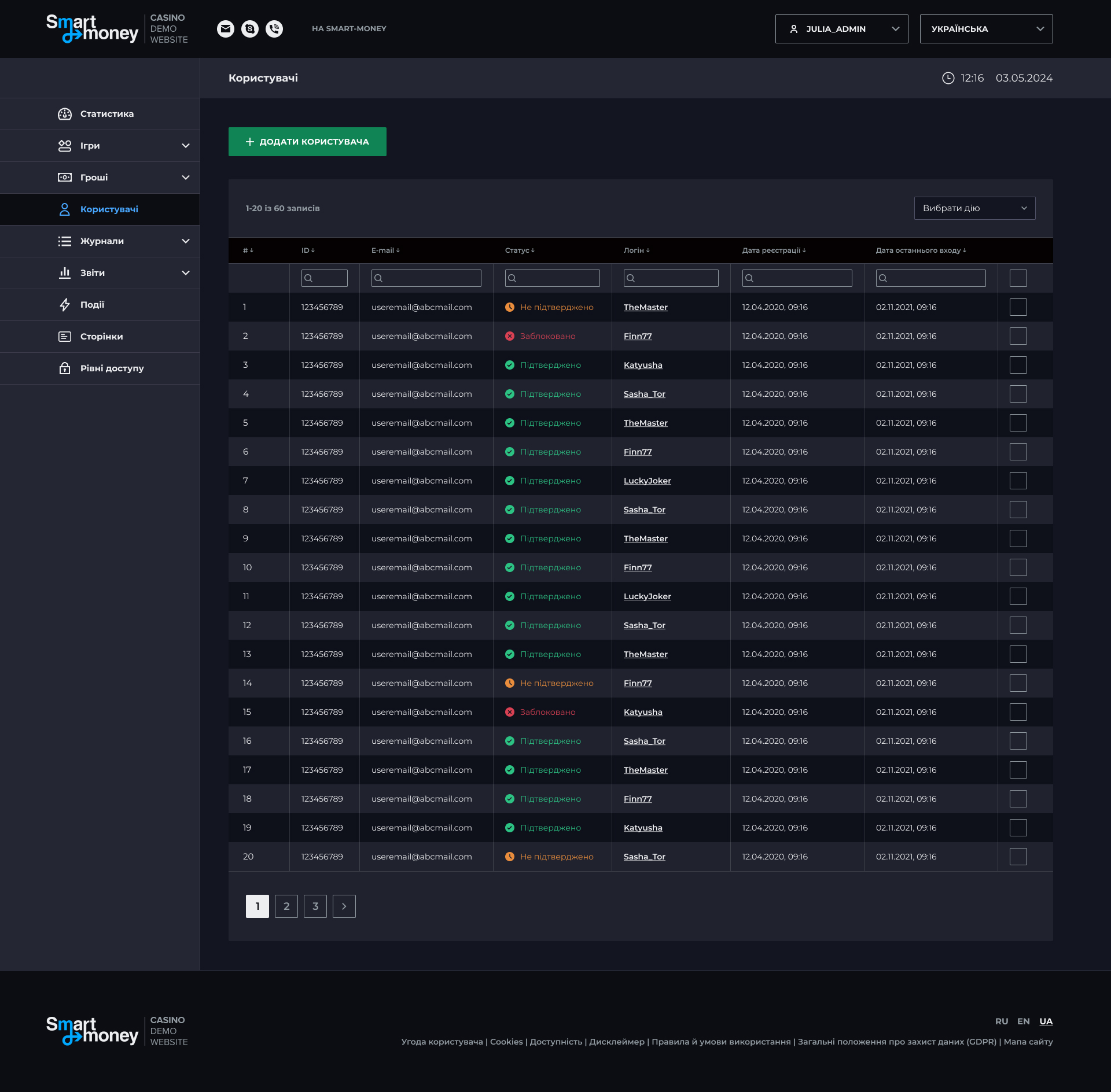Screen dimensions: 1111x1092
Task: Tick the checkbox for row 1 TheMaster
Action: tap(1018, 307)
